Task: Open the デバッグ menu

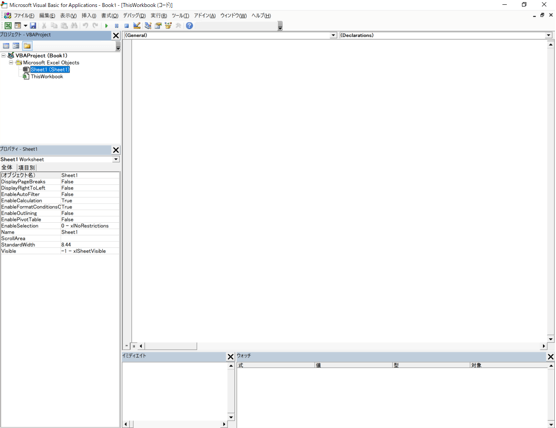Action: [134, 16]
